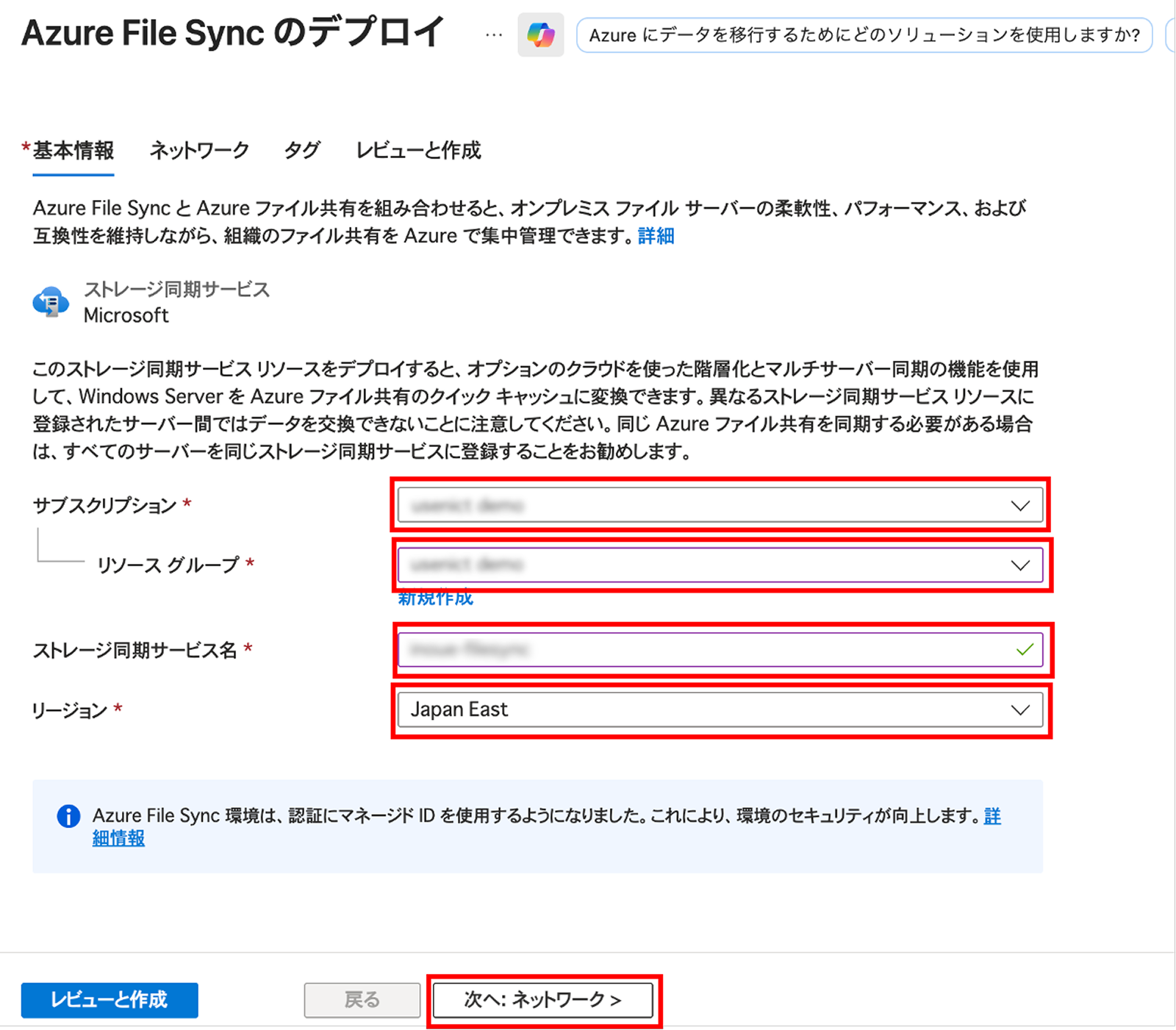This screenshot has width=1176, height=1030.
Task: Click the blue レビューと作成 button
Action: [x=110, y=1000]
